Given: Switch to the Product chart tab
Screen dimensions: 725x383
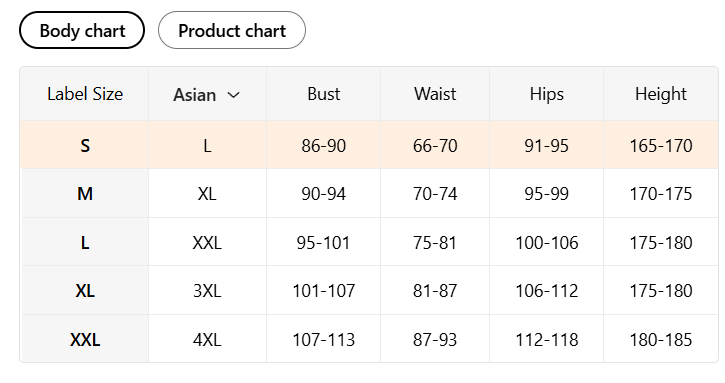Looking at the screenshot, I should [232, 31].
